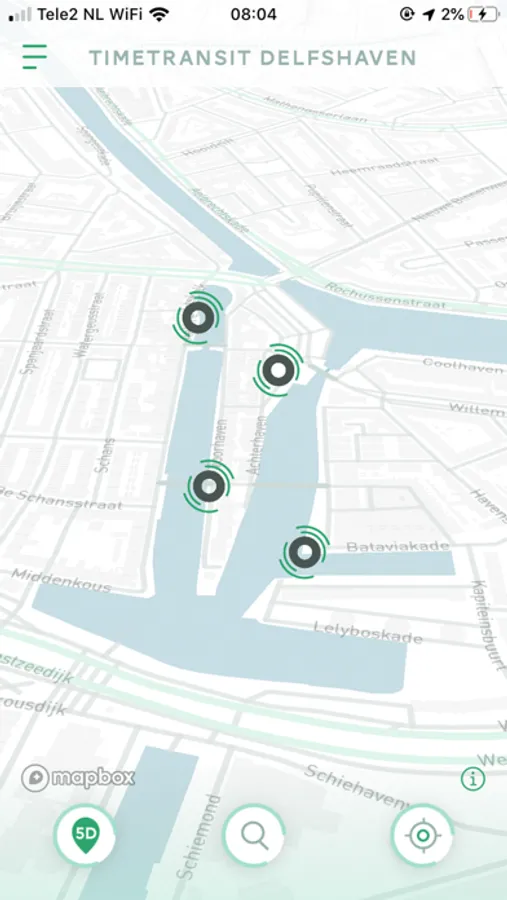Tap the TimeTransit Delfshaven title
The image size is (507, 900).
pyautogui.click(x=253, y=58)
